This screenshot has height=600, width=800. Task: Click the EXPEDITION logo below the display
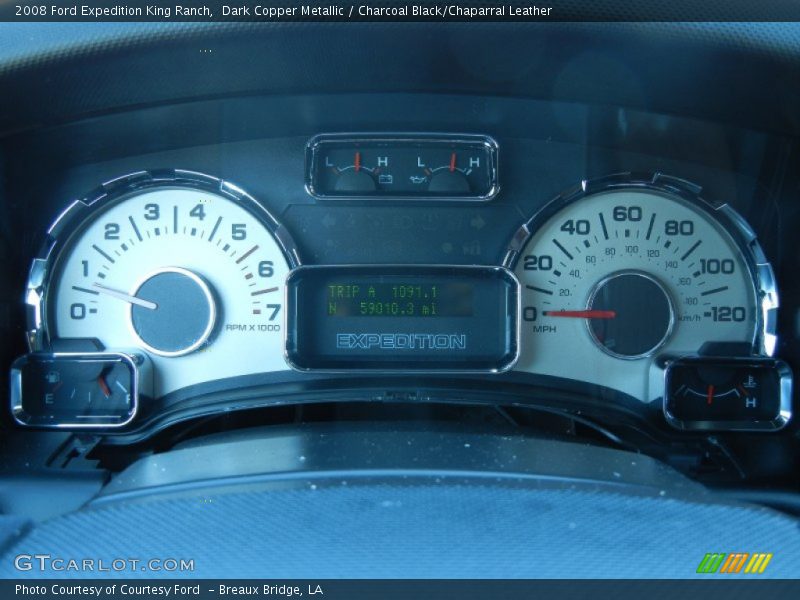(401, 341)
